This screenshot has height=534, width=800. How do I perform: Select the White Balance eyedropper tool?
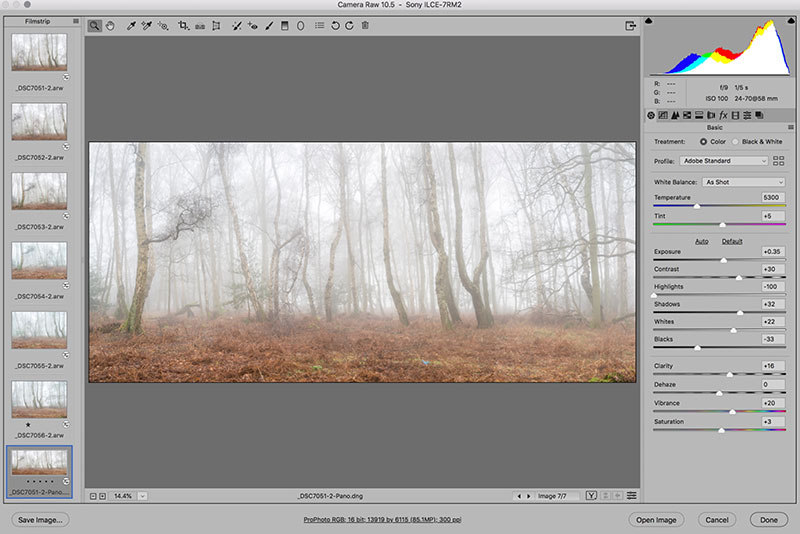point(131,26)
